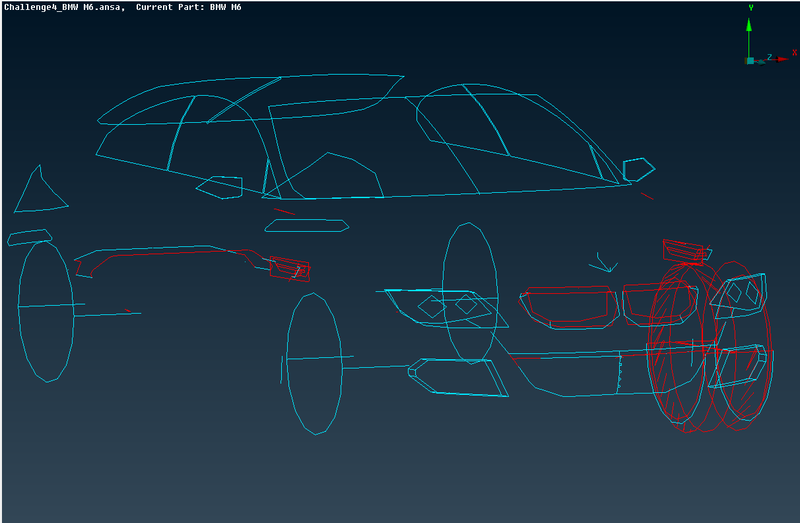
Task: Select the red indicator wireframe above the front wheel
Action: tap(686, 251)
